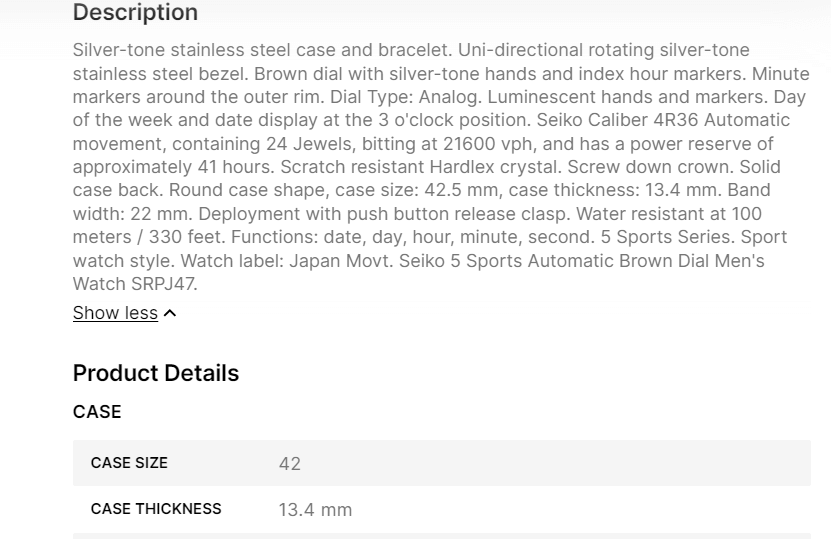Click the 13.4 mm thickness value
831x539 pixels.
pos(315,510)
